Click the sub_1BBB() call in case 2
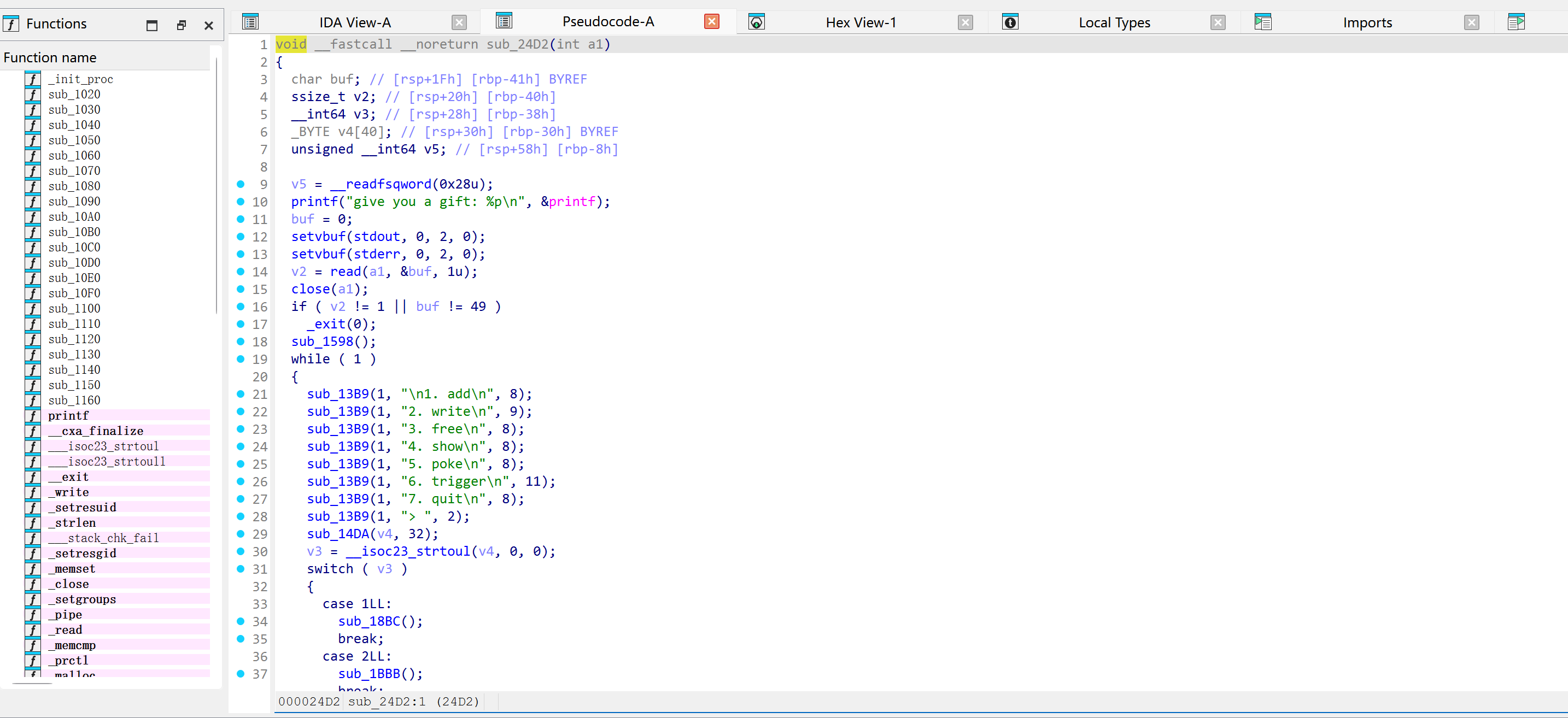1568x718 pixels. pos(377,674)
